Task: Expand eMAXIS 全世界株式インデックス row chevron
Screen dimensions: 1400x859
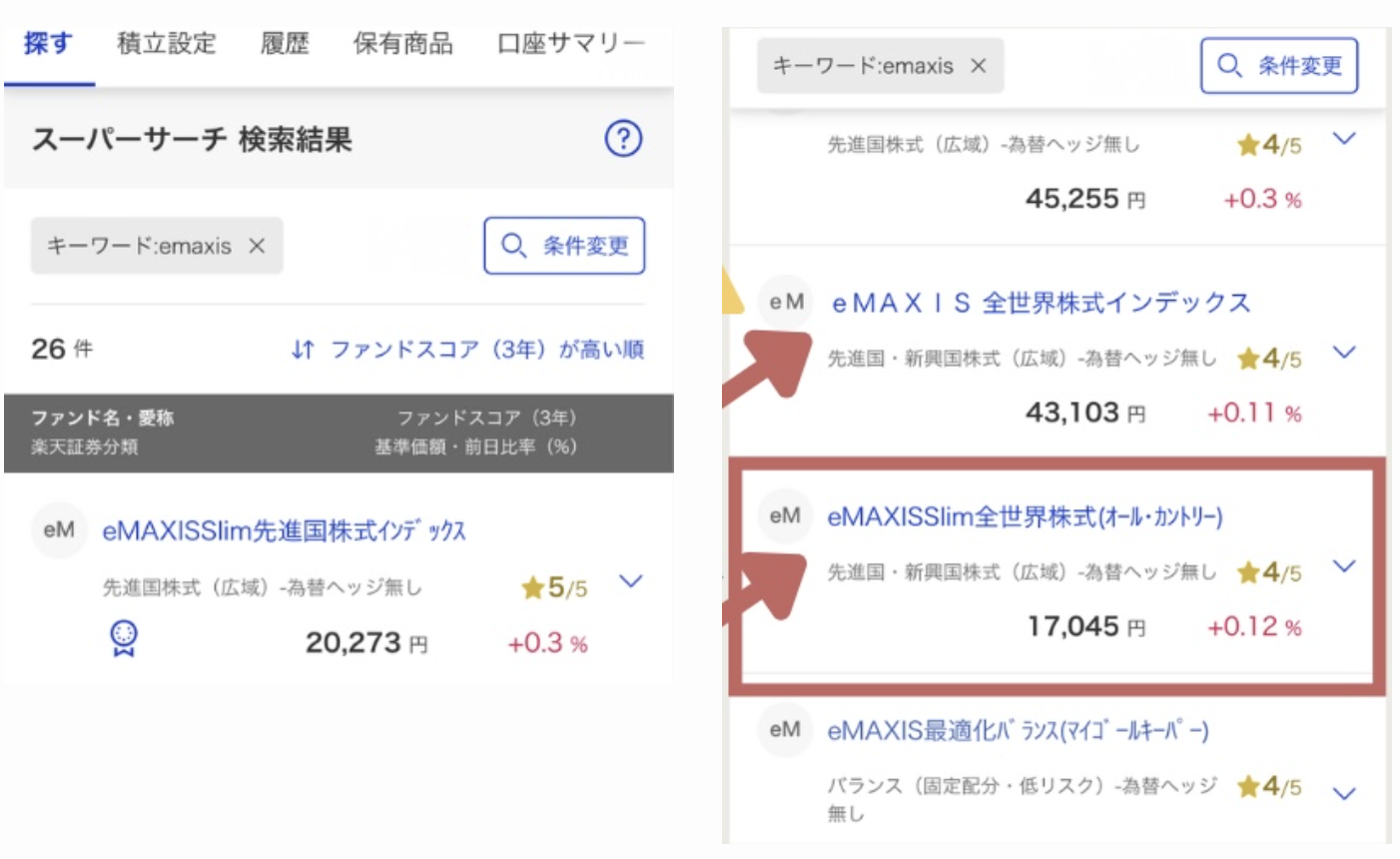Action: pos(1345,352)
